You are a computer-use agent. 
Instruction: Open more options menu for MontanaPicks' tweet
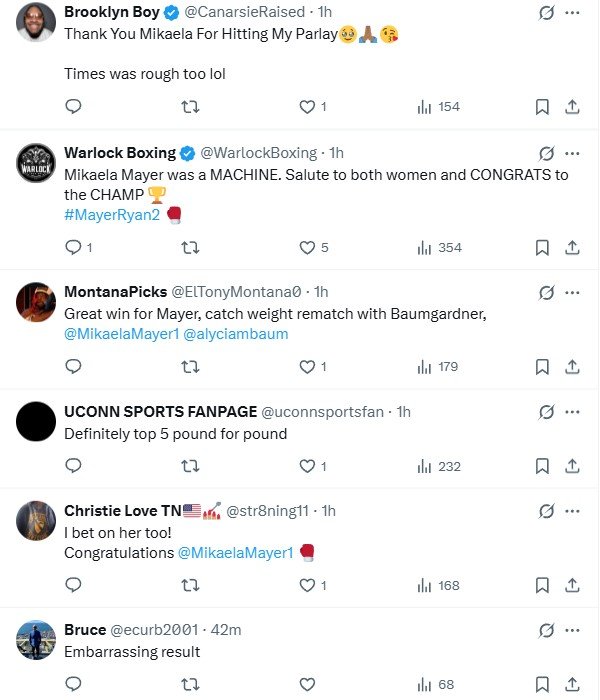point(572,292)
